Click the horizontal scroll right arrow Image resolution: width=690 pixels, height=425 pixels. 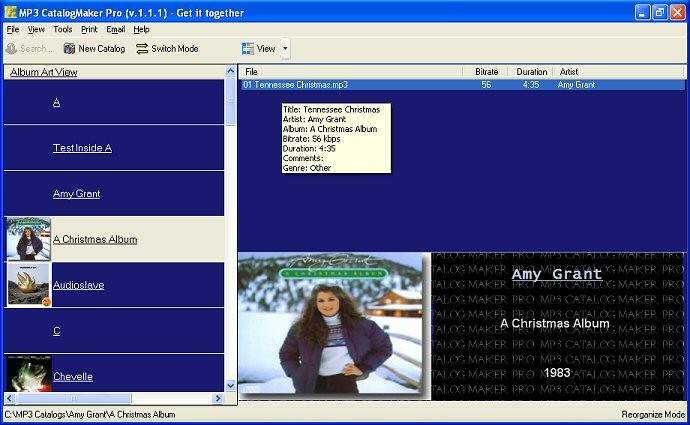pyautogui.click(x=218, y=399)
